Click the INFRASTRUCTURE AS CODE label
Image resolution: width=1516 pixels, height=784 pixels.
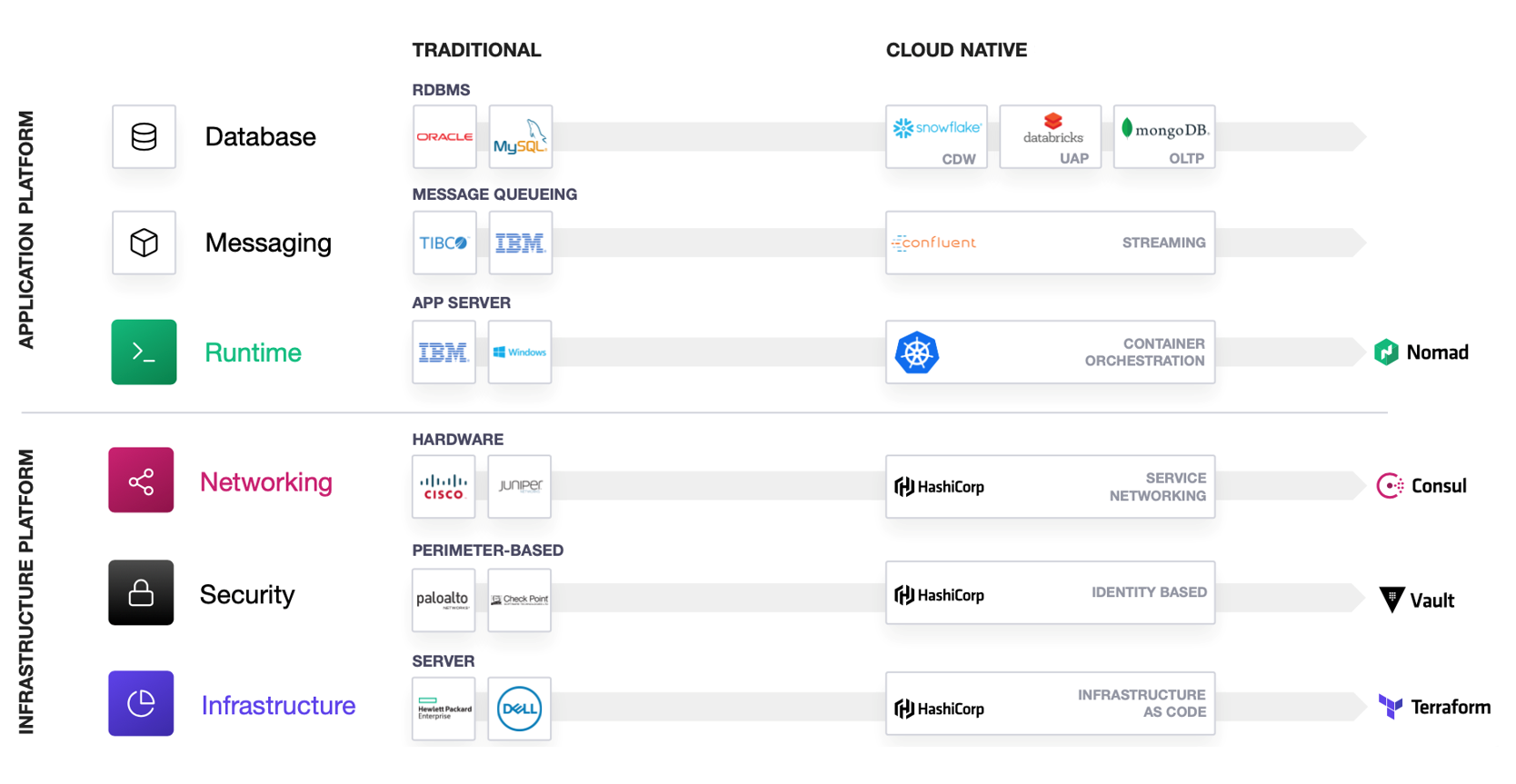(x=1142, y=703)
